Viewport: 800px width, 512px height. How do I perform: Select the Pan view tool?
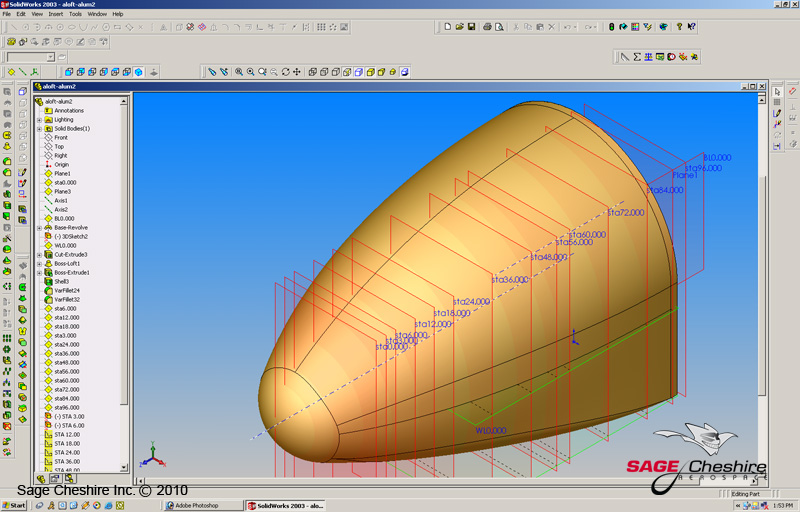[x=297, y=72]
